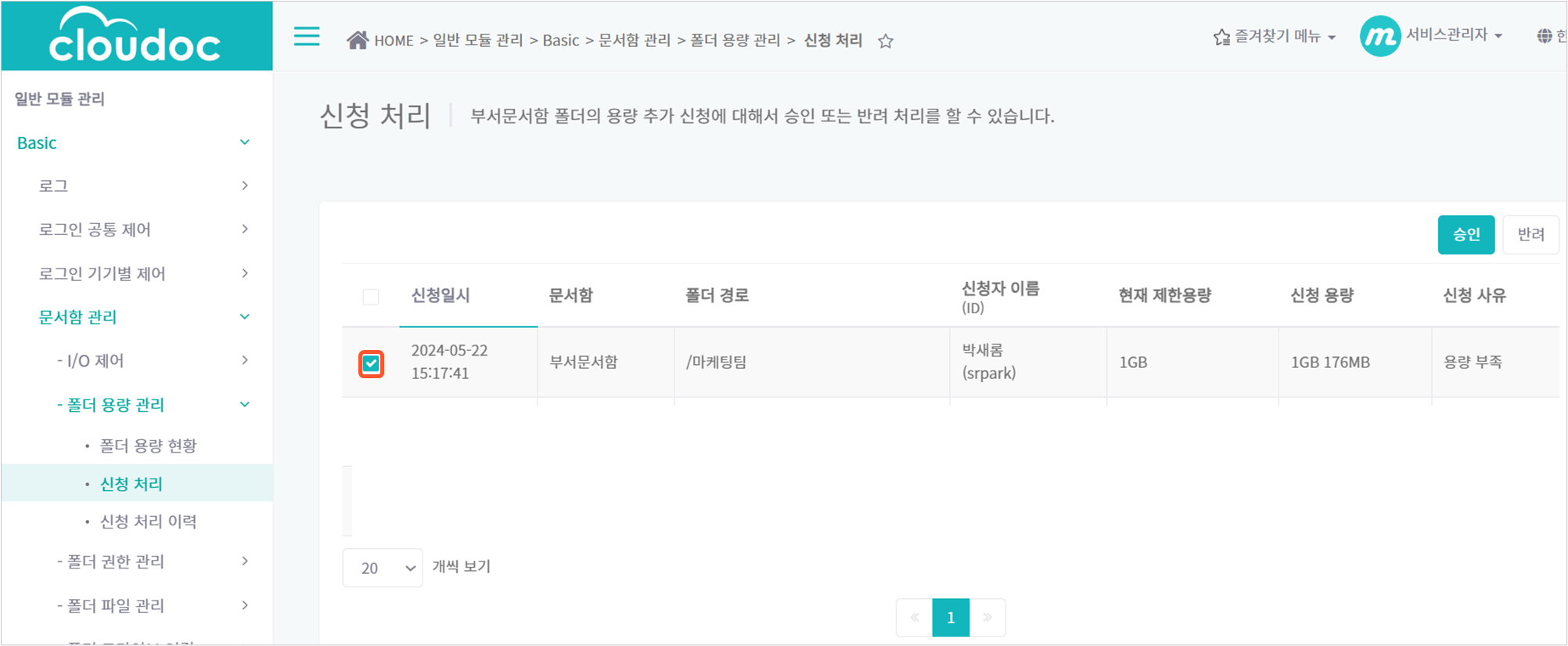The image size is (1568, 646).
Task: Click the previous page arrow
Action: pos(915,618)
